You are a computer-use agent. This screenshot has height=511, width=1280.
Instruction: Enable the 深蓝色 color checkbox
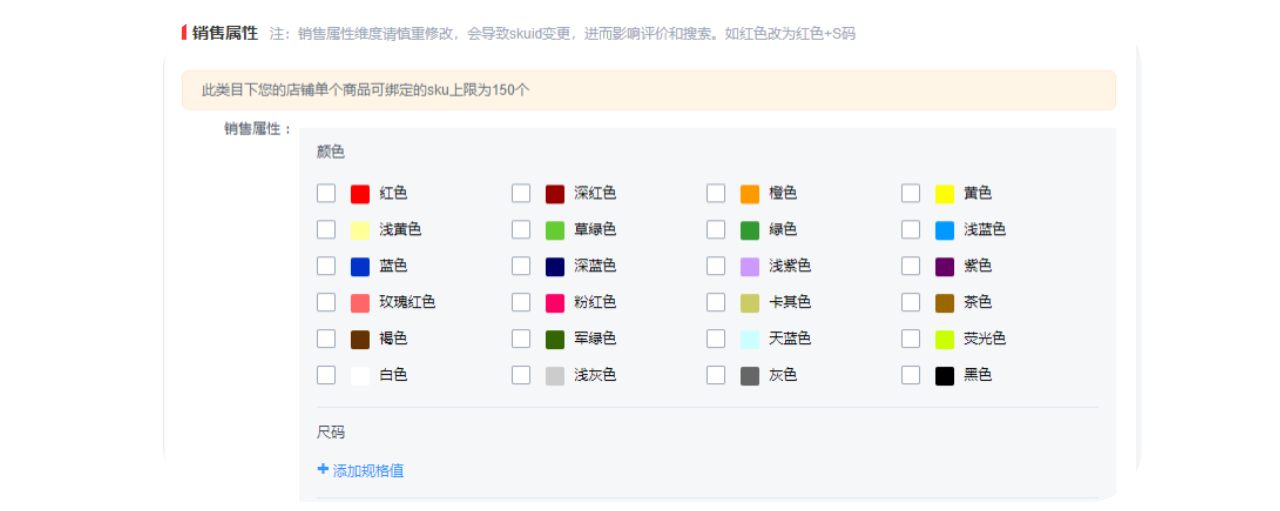[521, 266]
